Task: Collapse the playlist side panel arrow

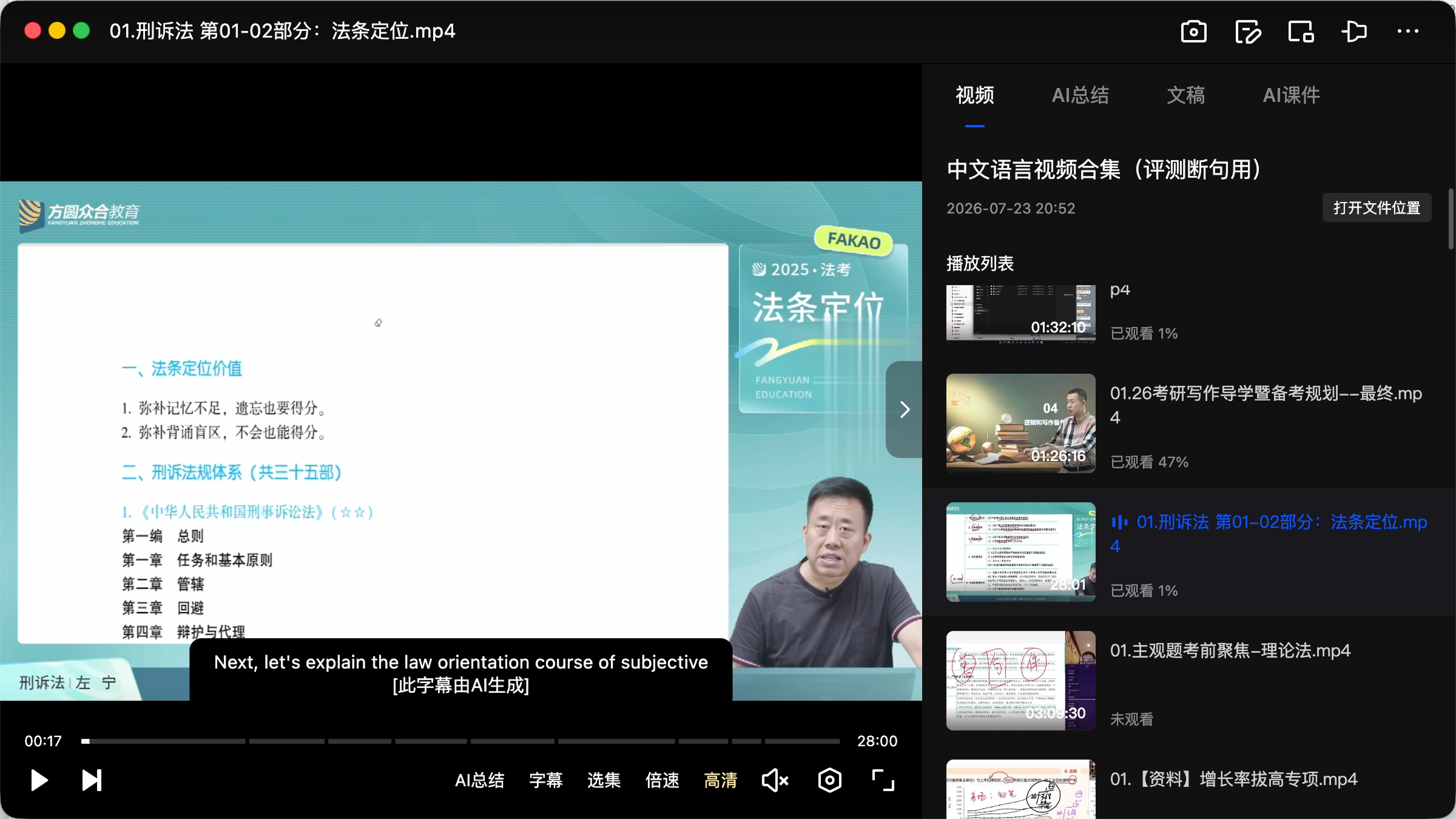Action: click(905, 409)
